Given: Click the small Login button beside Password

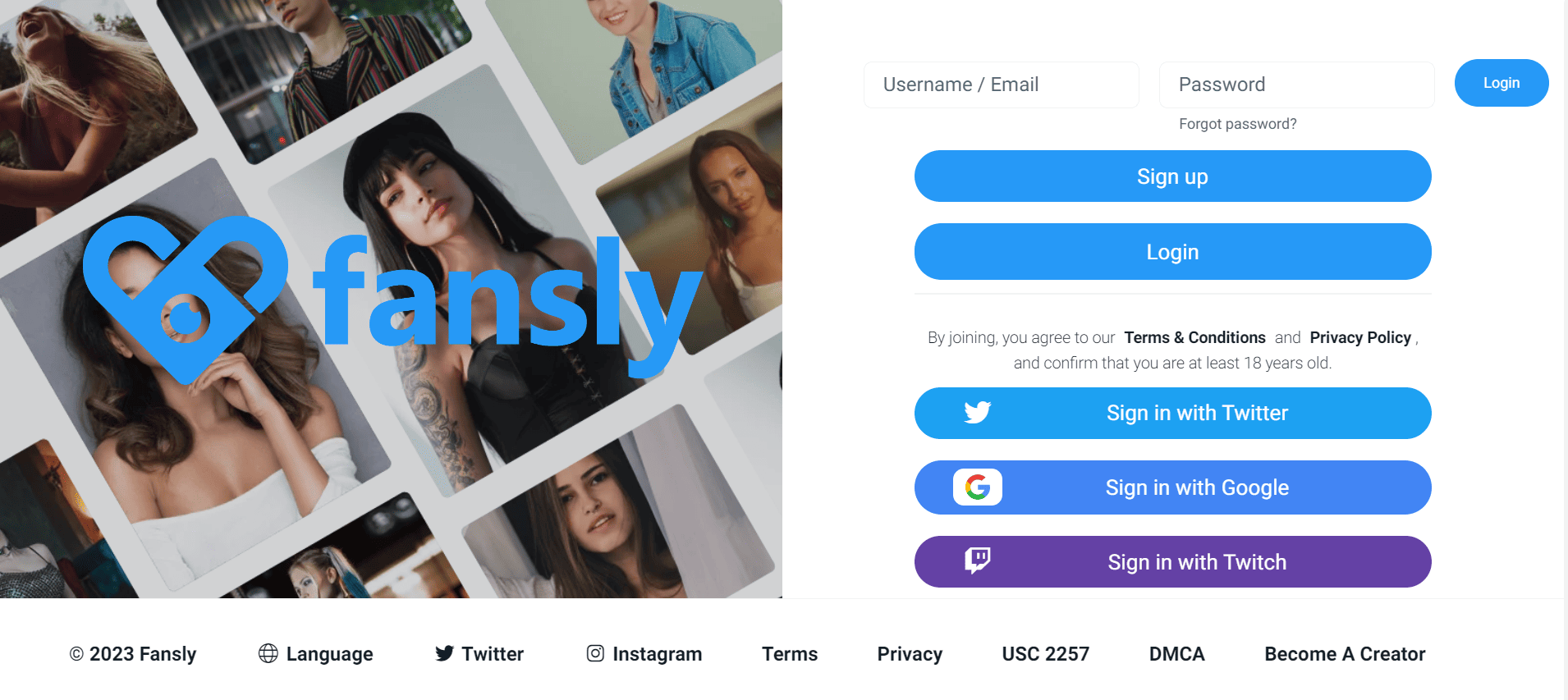Looking at the screenshot, I should pyautogui.click(x=1501, y=83).
